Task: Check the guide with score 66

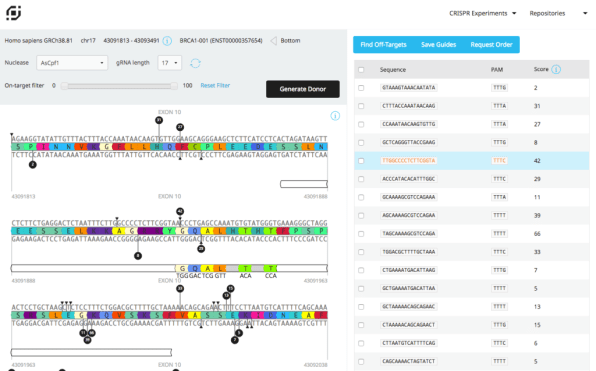Action: point(361,234)
